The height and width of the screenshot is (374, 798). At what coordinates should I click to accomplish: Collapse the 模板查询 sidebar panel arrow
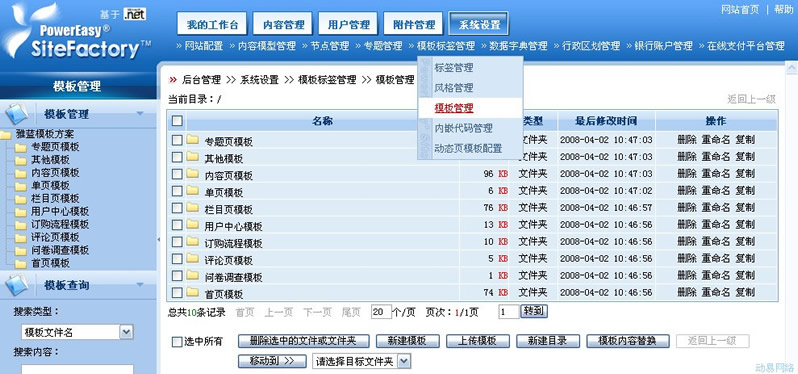click(x=140, y=284)
